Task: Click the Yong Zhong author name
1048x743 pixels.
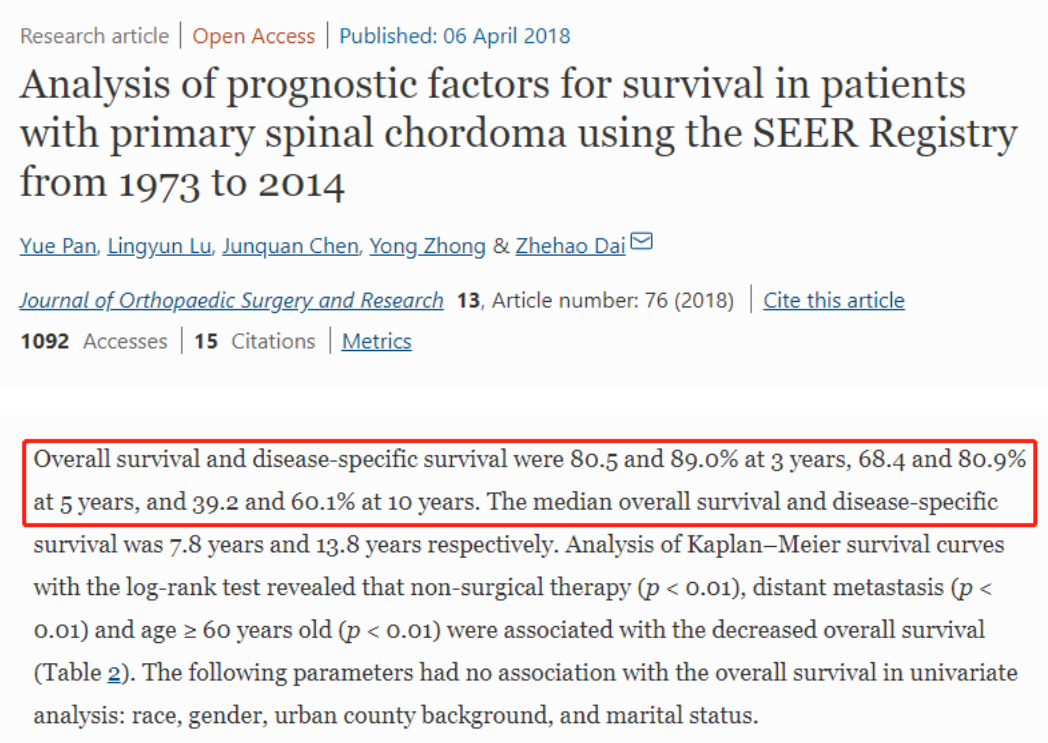Action: (x=427, y=246)
